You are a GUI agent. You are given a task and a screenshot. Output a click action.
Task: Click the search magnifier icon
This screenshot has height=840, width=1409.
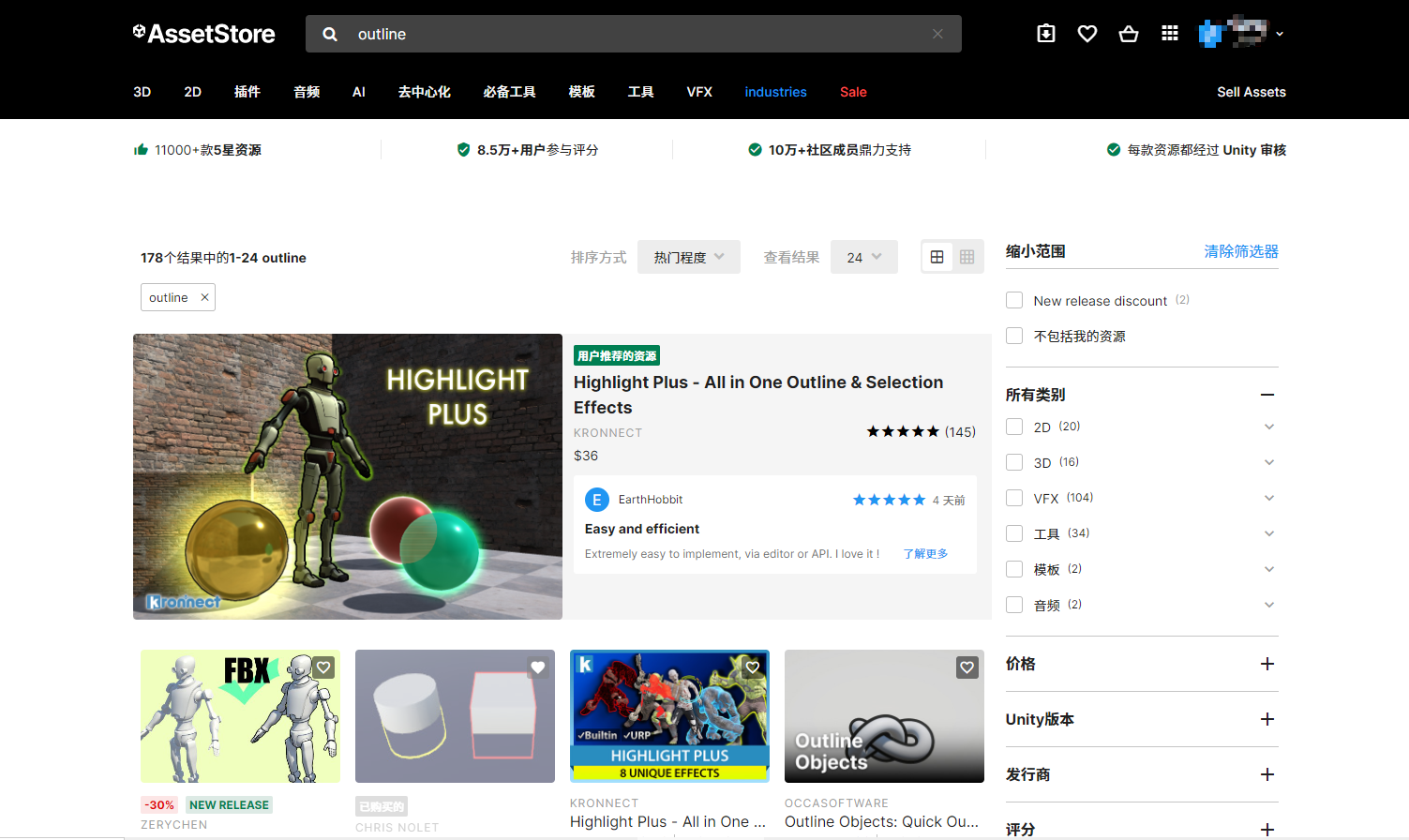coord(330,34)
